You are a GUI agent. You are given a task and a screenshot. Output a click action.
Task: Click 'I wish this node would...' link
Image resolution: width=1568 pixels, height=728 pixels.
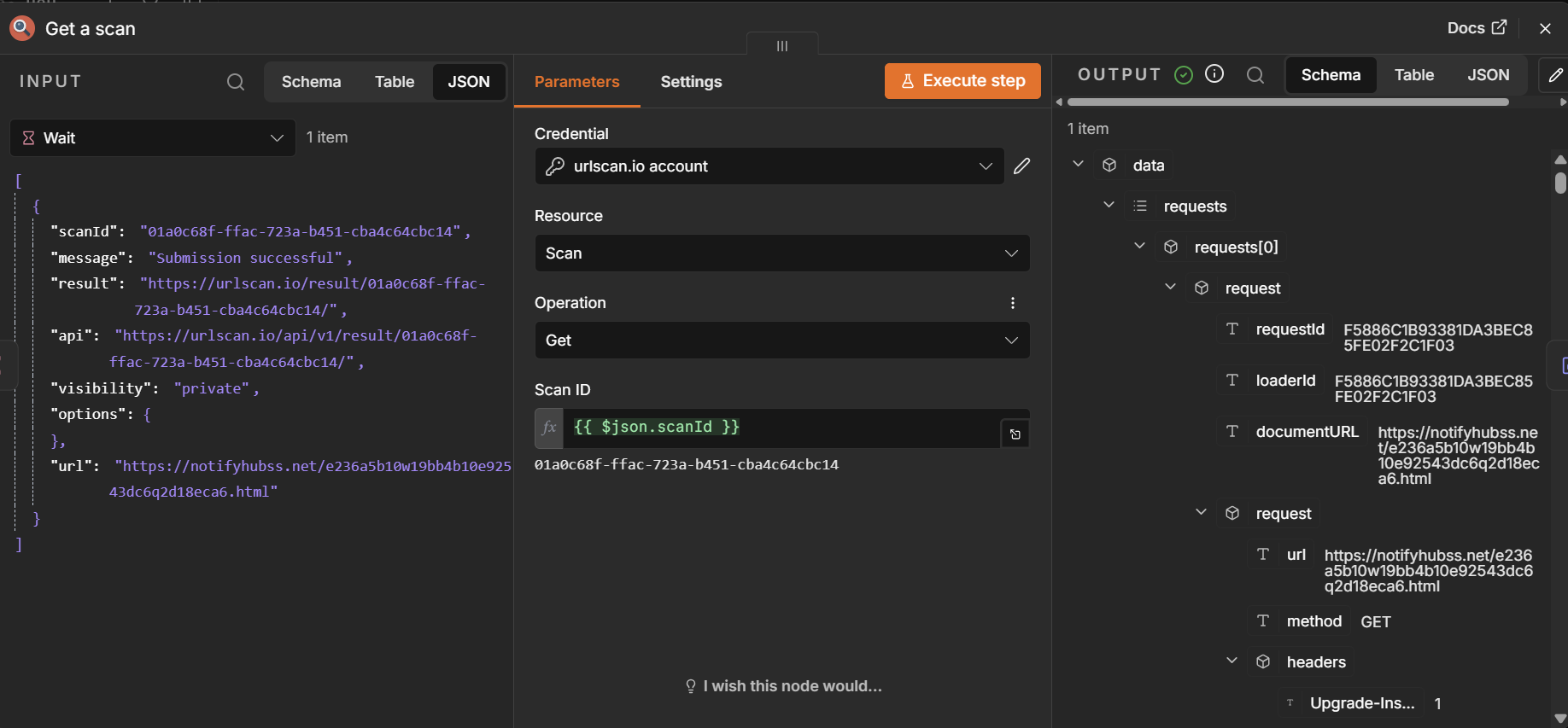click(x=783, y=686)
